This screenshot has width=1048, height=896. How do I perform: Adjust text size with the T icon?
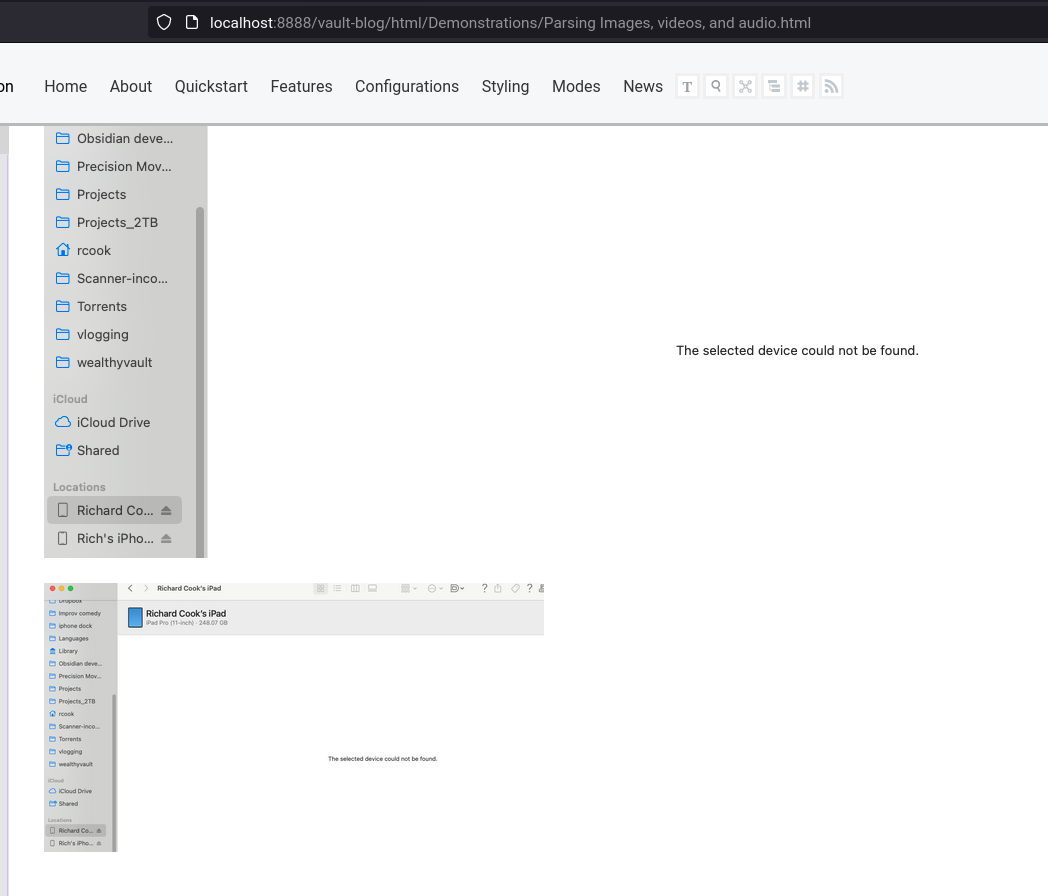[x=687, y=86]
